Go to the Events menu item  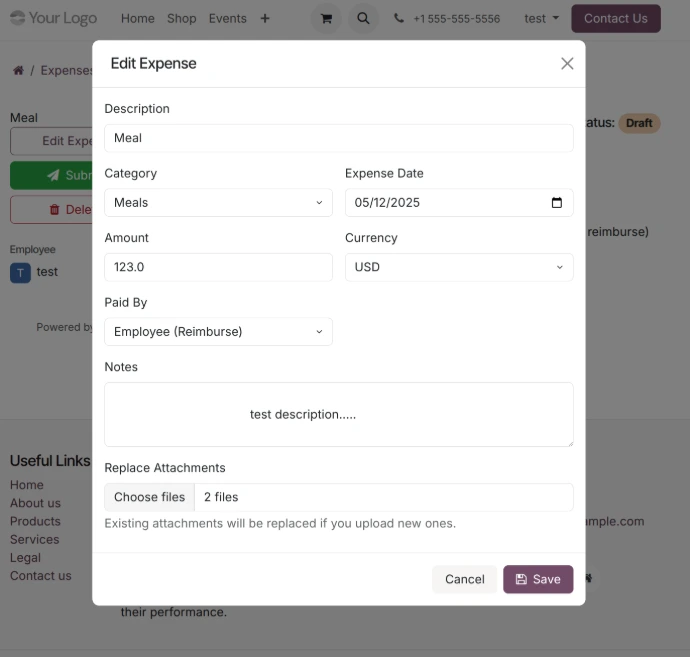pyautogui.click(x=228, y=18)
